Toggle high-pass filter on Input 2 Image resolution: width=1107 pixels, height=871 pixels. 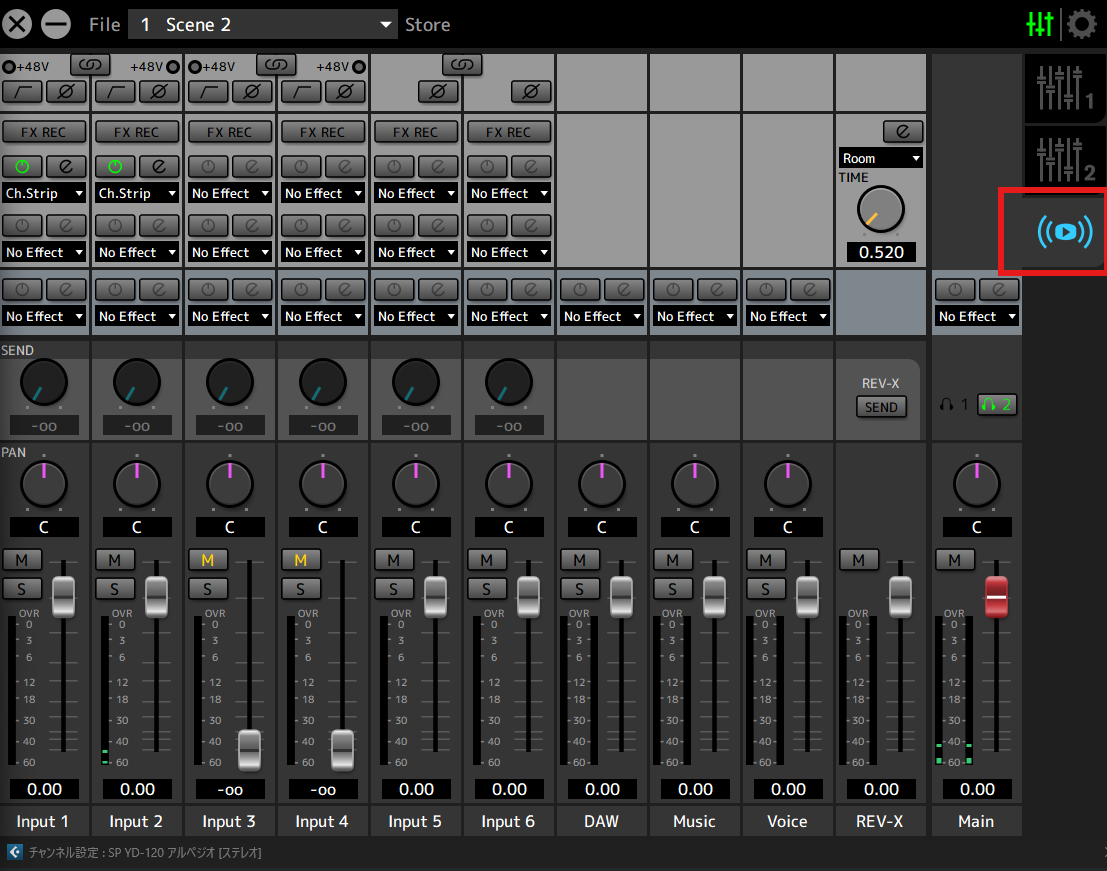[115, 91]
